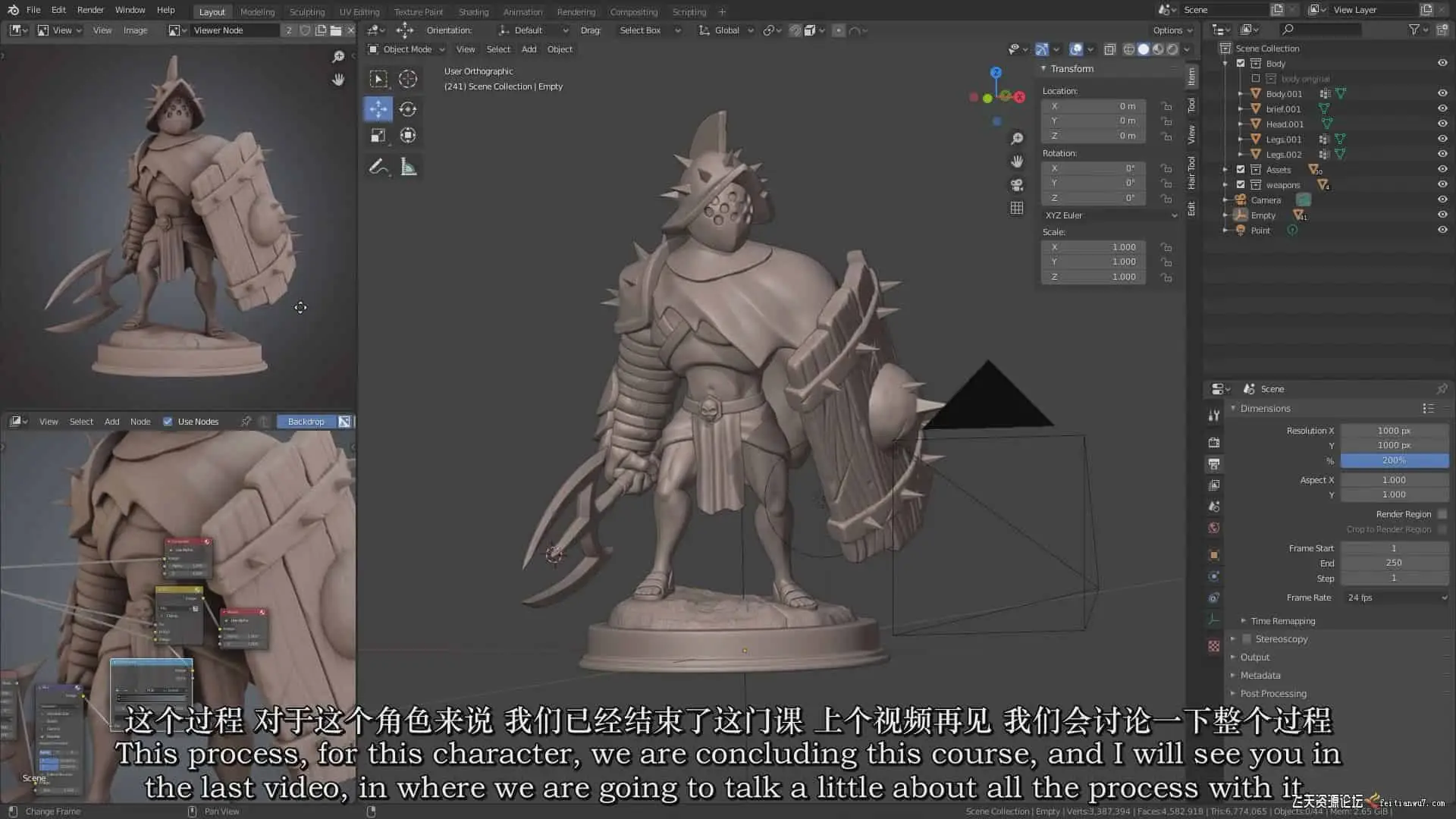Click the resolution percentage 200% slider
This screenshot has width=1456, height=819.
point(1394,460)
